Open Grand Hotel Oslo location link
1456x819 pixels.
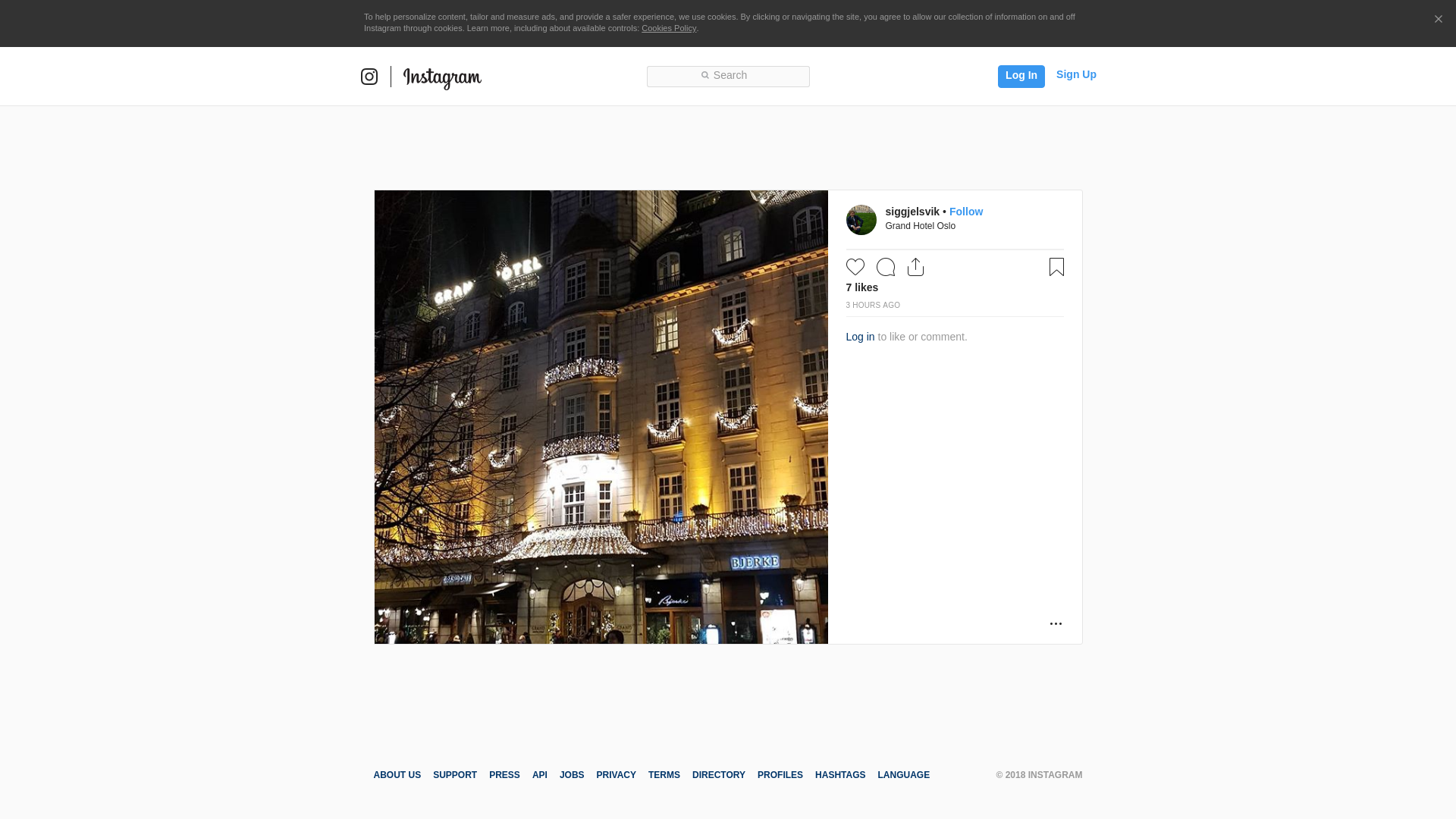[x=920, y=226]
